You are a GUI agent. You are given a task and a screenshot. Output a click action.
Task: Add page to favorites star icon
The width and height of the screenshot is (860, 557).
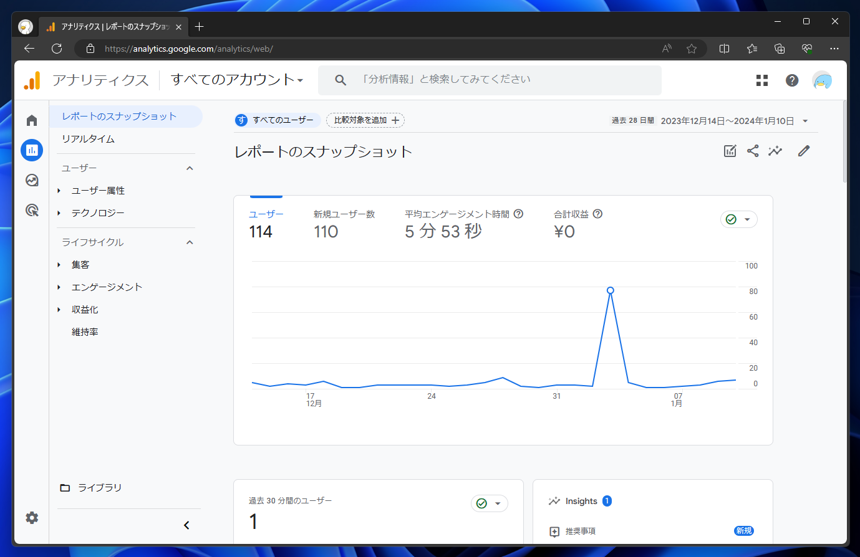click(691, 49)
